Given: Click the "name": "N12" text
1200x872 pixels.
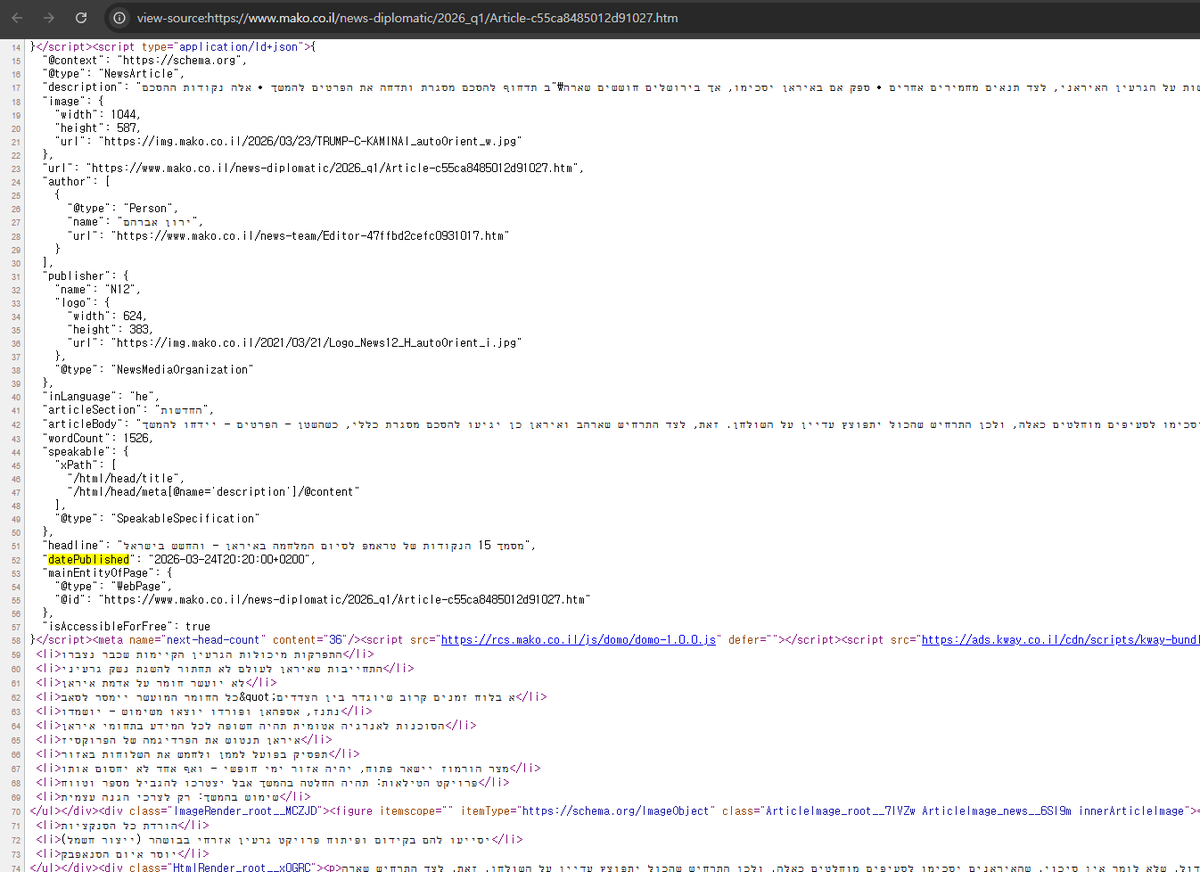Looking at the screenshot, I should click(x=100, y=290).
